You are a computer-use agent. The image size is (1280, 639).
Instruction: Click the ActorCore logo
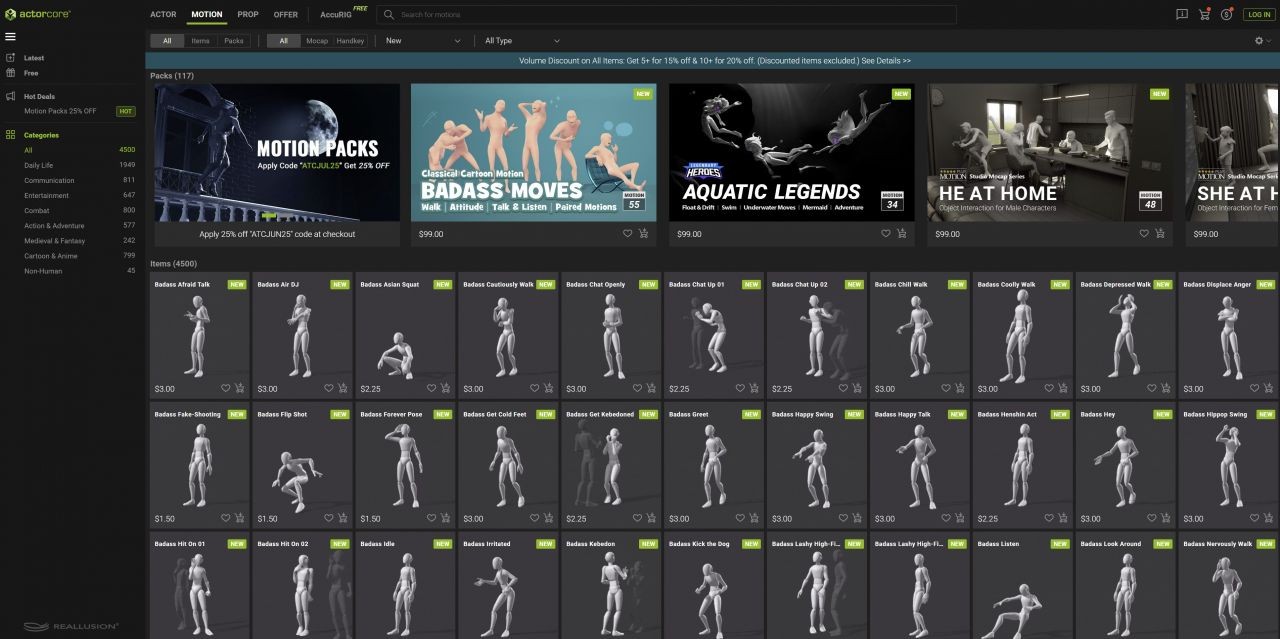tap(38, 15)
